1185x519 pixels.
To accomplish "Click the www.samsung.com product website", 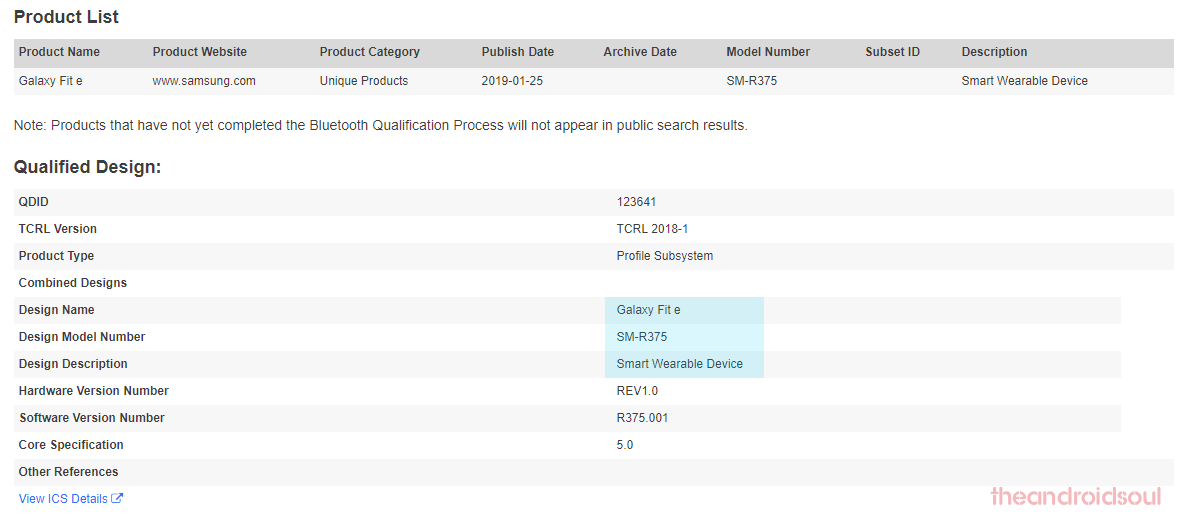I will coord(204,81).
